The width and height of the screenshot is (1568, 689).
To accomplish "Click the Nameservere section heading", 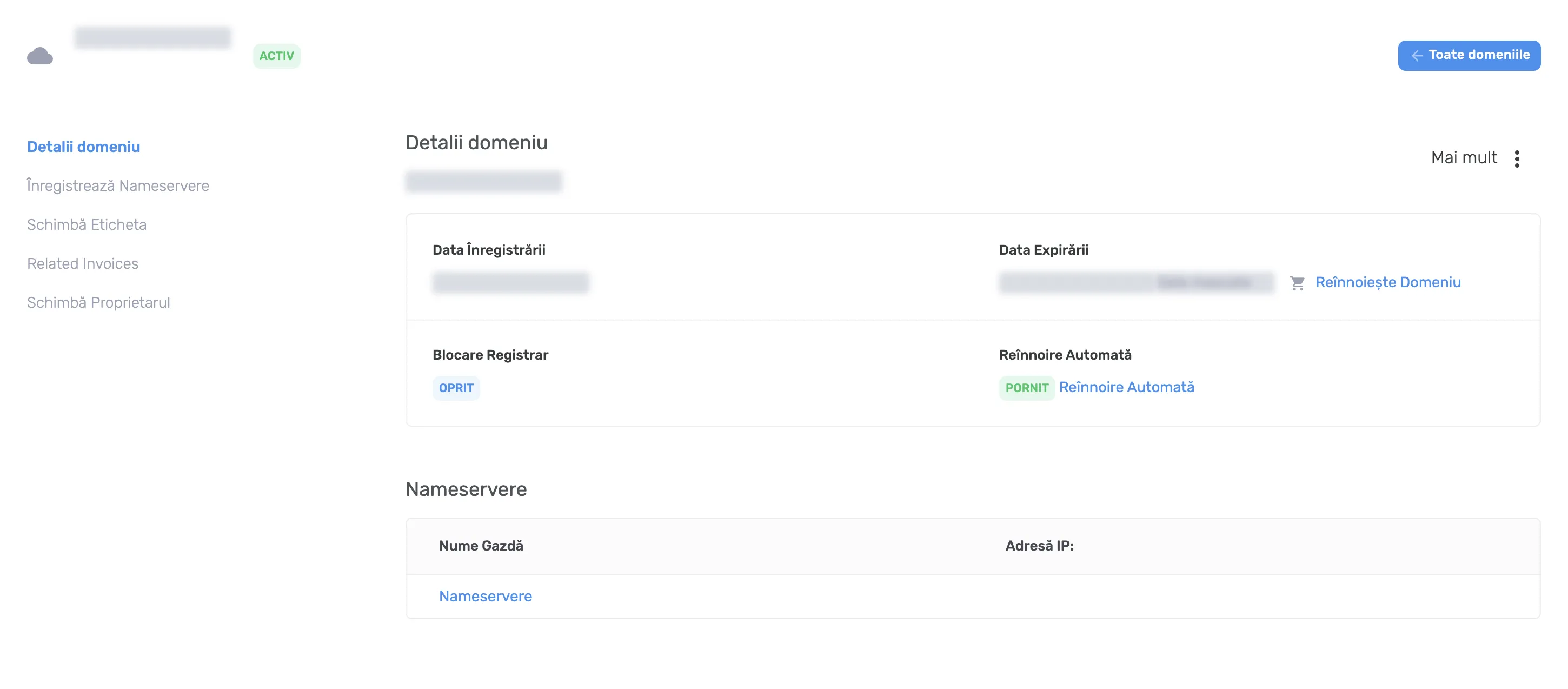I will [x=466, y=489].
